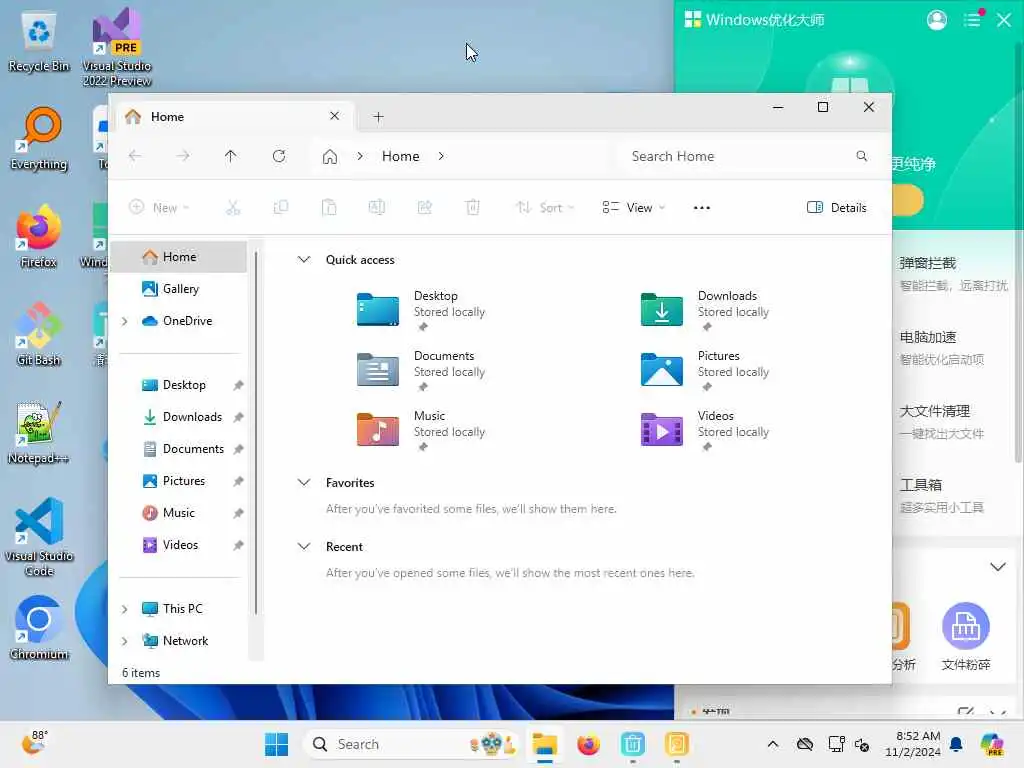The height and width of the screenshot is (768, 1024).
Task: Open the Sort dropdown menu
Action: 545,208
